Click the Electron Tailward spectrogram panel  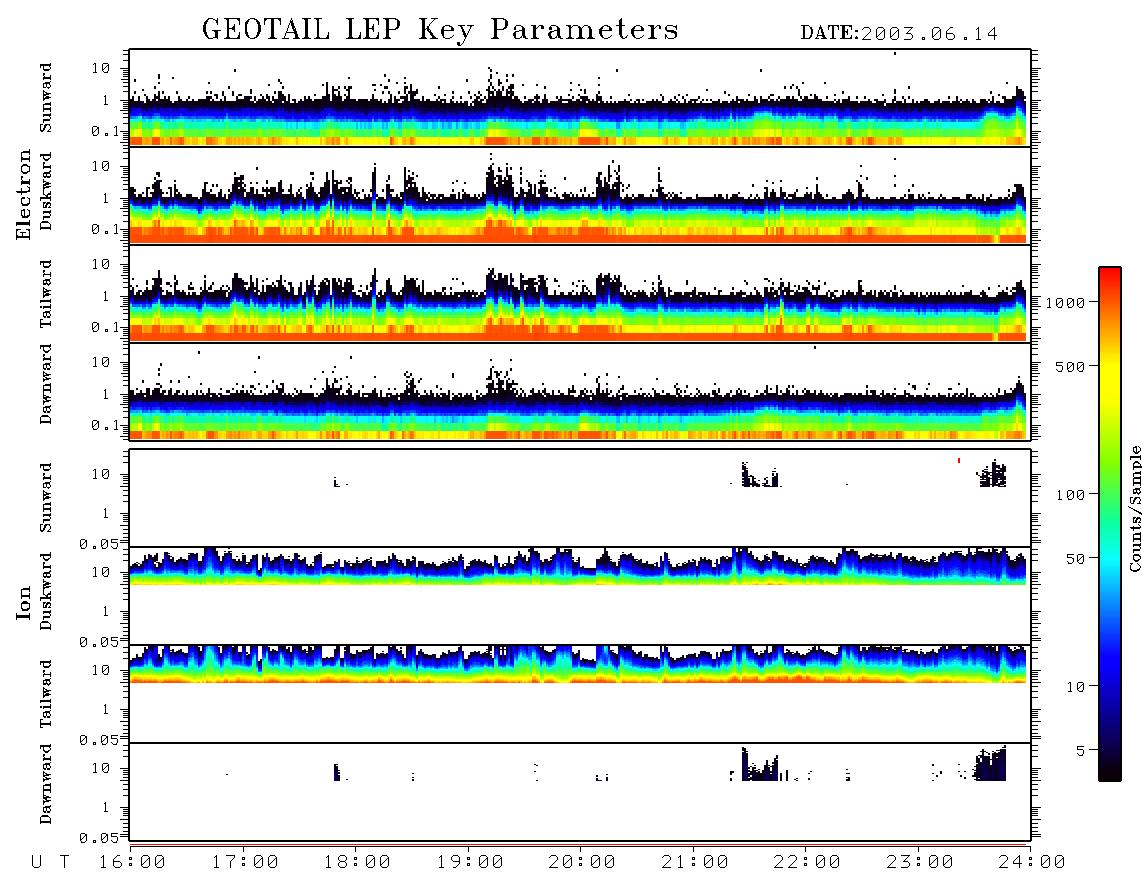[580, 294]
